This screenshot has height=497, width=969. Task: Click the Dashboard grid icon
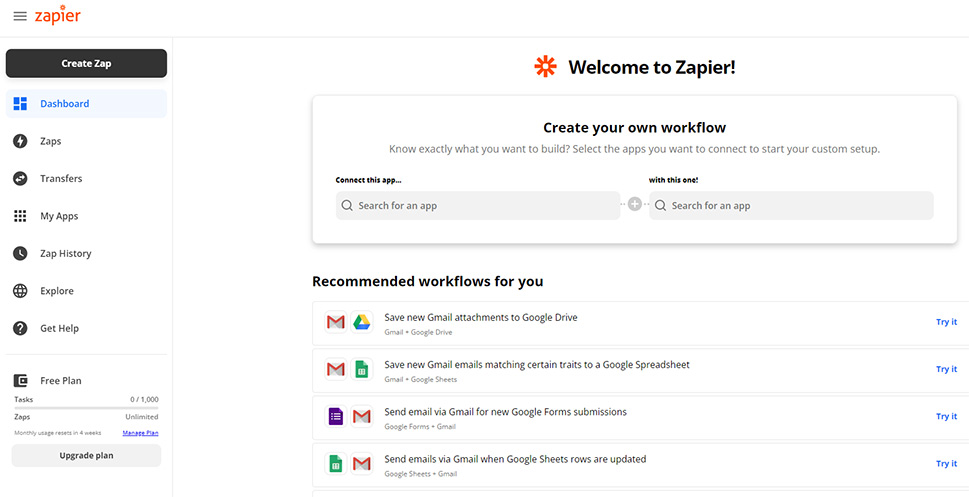tap(20, 104)
